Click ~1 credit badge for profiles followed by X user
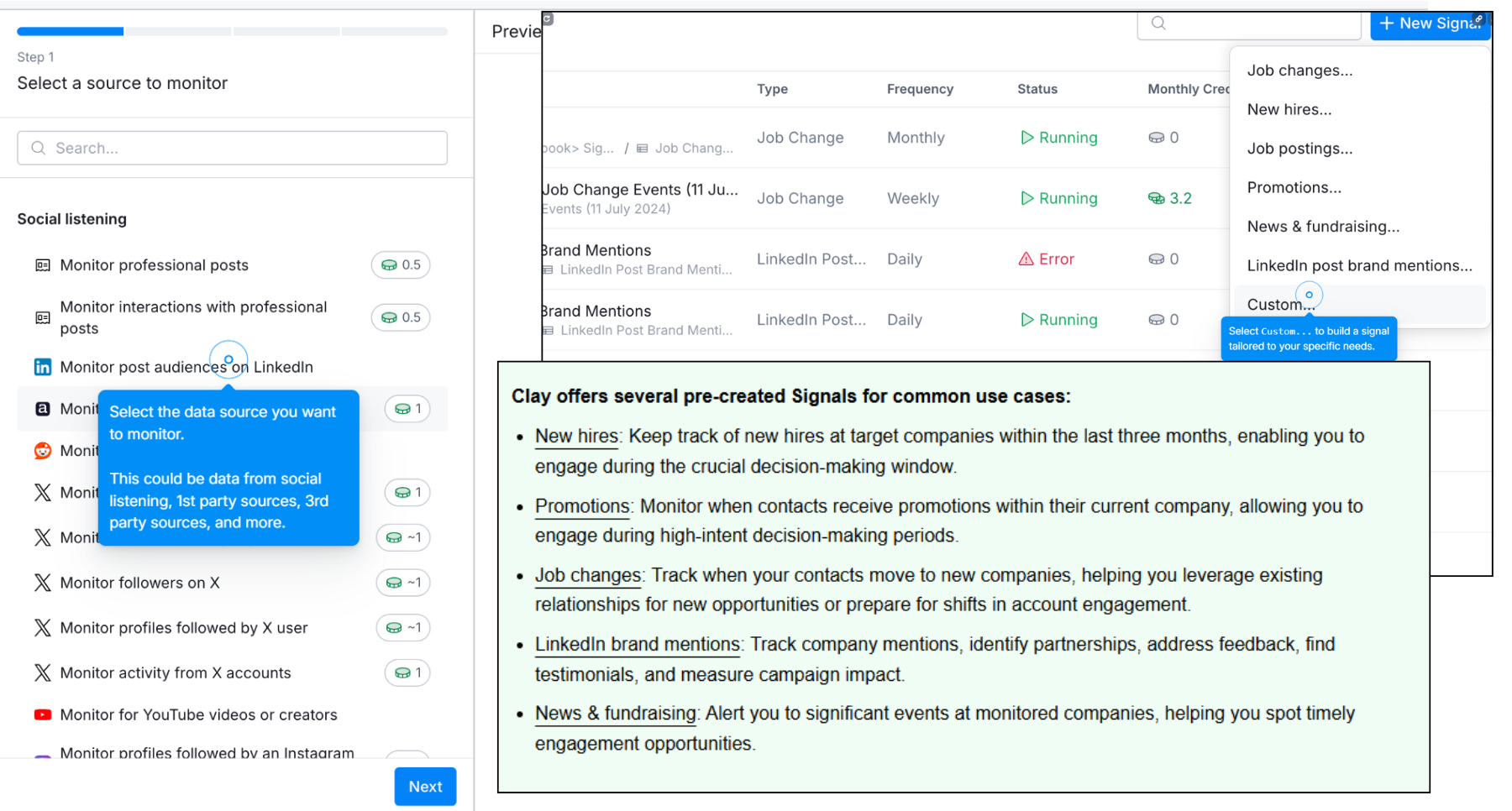The image size is (1512, 811). (403, 628)
